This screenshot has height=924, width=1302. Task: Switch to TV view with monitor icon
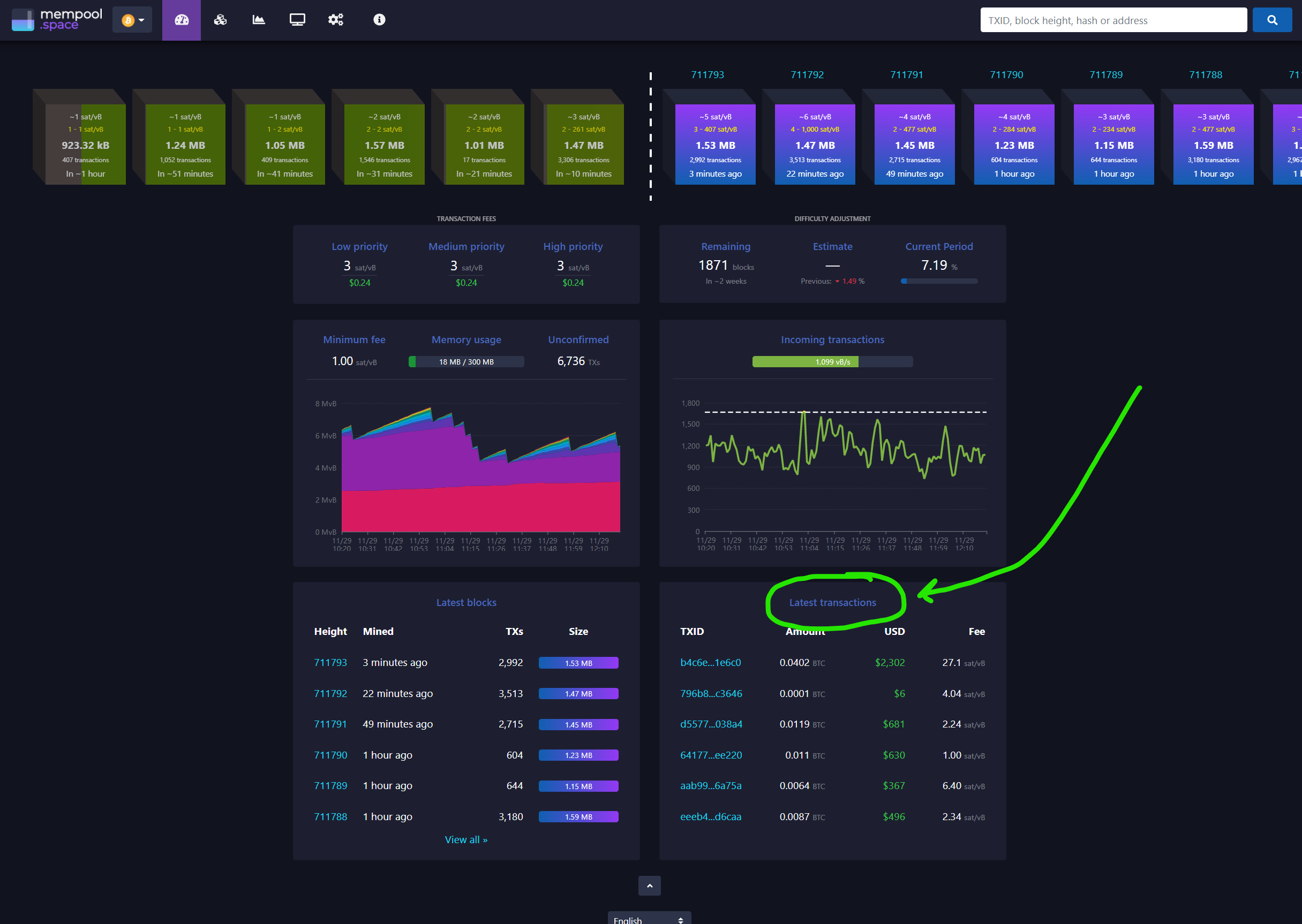pyautogui.click(x=297, y=19)
